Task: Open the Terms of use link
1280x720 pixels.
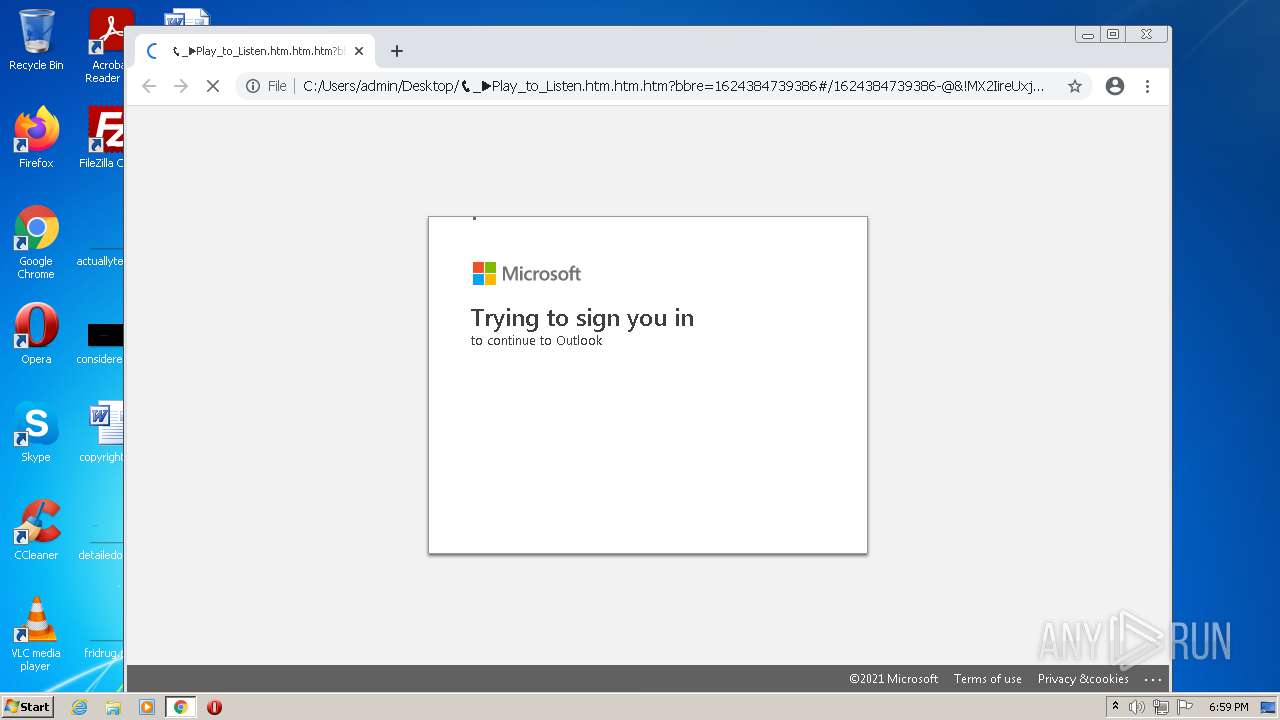Action: [988, 679]
